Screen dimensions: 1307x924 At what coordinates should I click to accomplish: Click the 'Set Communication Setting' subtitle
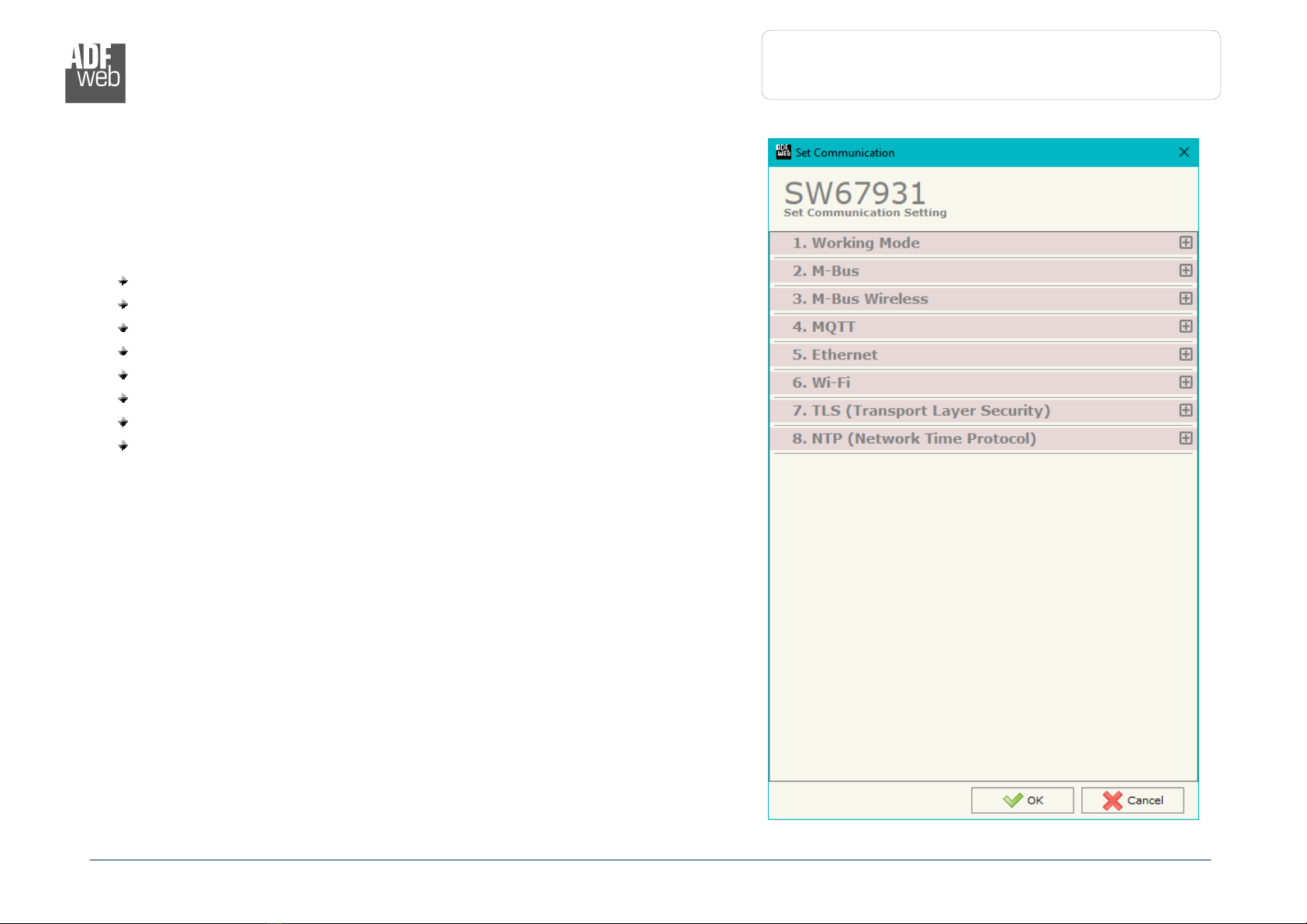[x=865, y=213]
